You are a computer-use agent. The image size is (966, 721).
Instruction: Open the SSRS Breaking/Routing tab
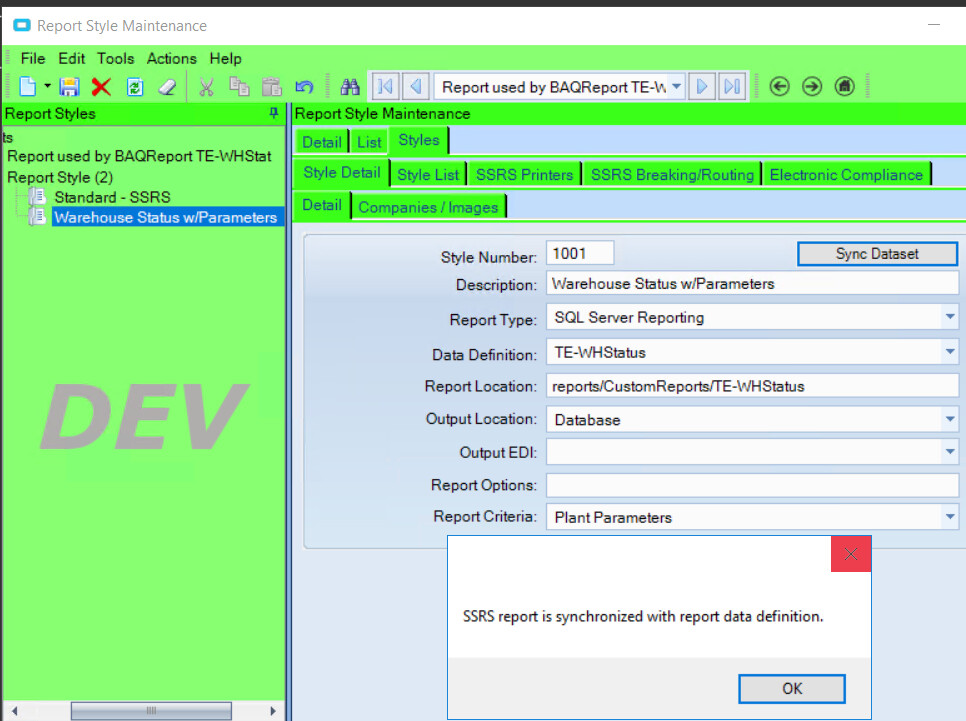coord(672,175)
